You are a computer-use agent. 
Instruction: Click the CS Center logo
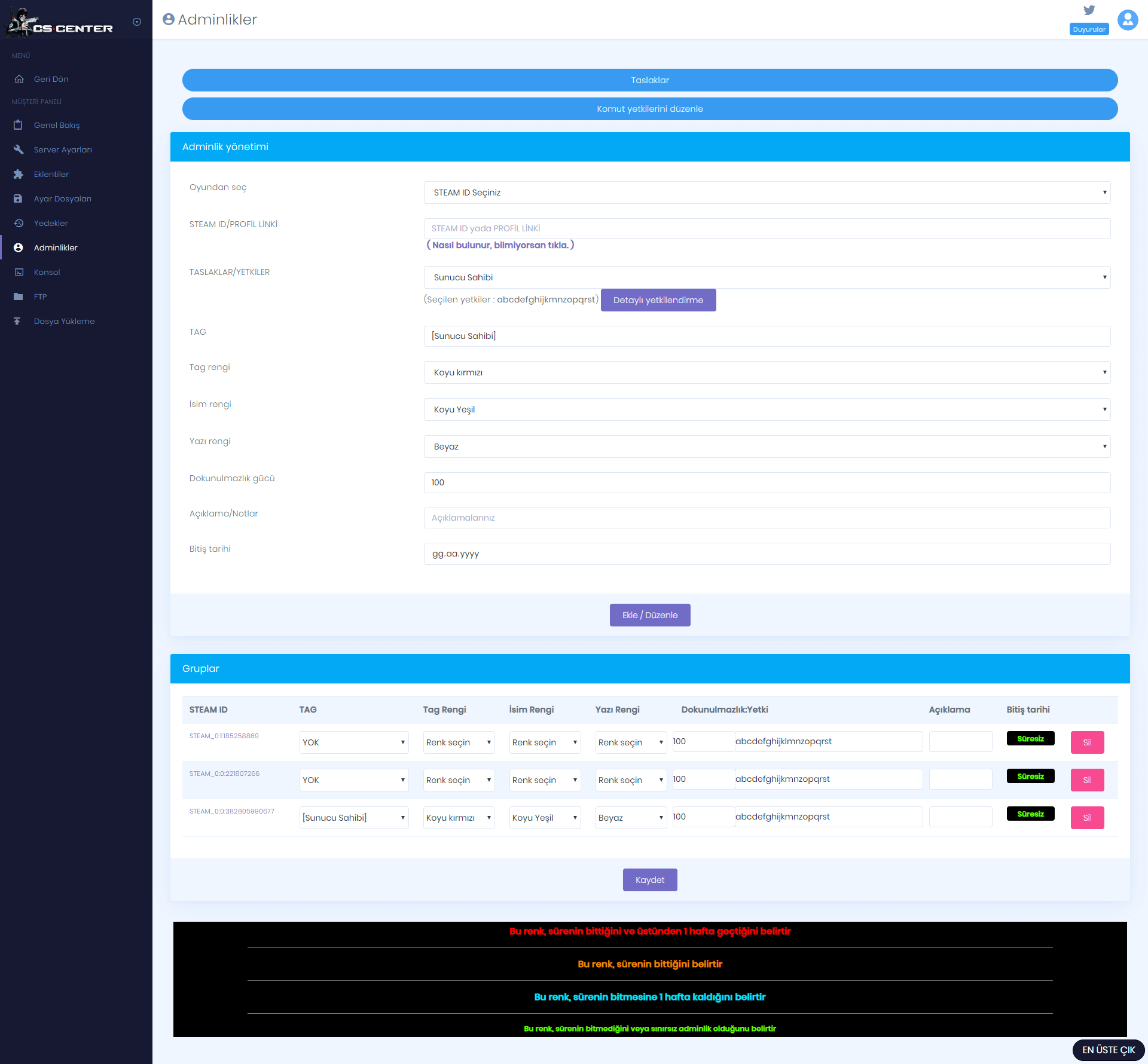coord(59,22)
